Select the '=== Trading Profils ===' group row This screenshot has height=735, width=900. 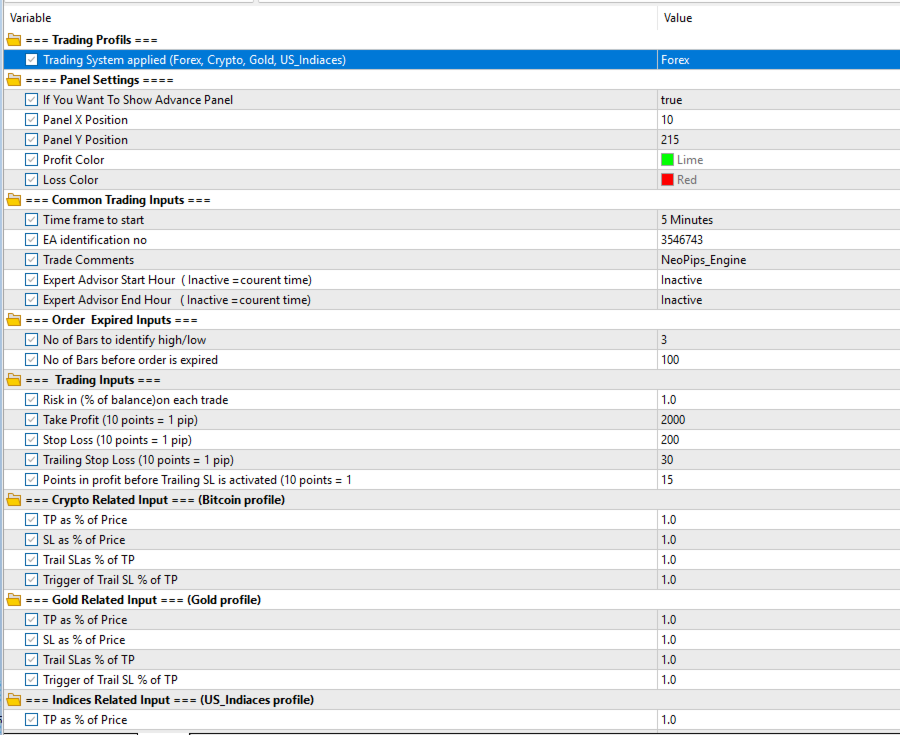point(452,40)
